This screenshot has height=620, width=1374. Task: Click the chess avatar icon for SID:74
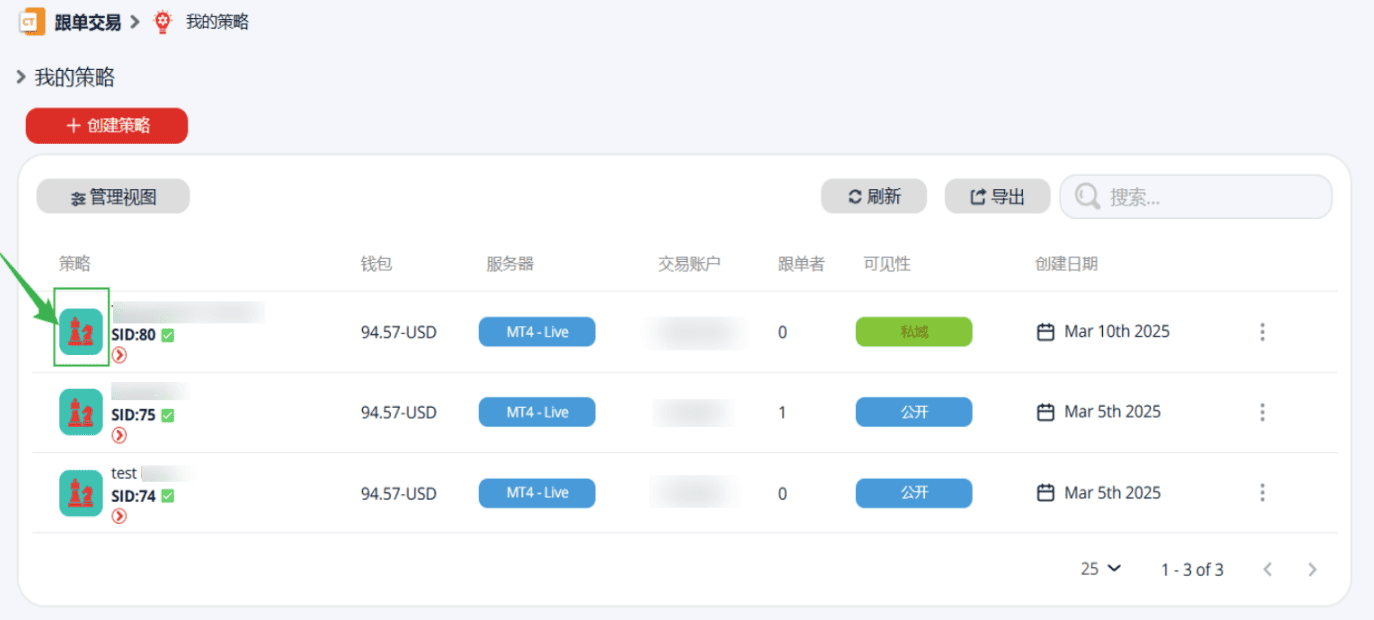(81, 493)
